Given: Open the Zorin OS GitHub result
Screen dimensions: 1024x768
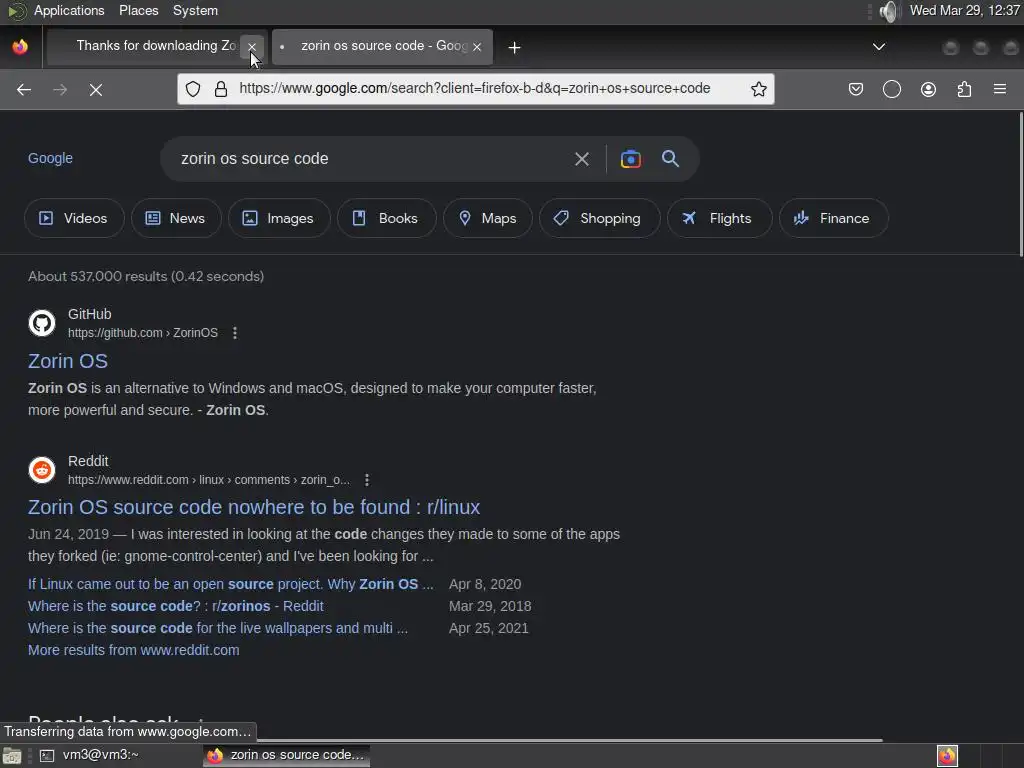Looking at the screenshot, I should pos(68,361).
